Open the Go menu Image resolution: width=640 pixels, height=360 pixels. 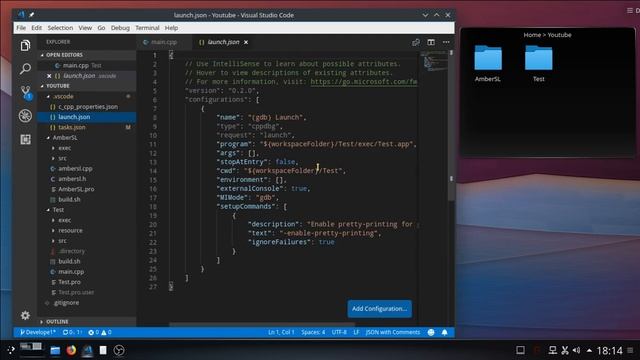pyautogui.click(x=101, y=28)
